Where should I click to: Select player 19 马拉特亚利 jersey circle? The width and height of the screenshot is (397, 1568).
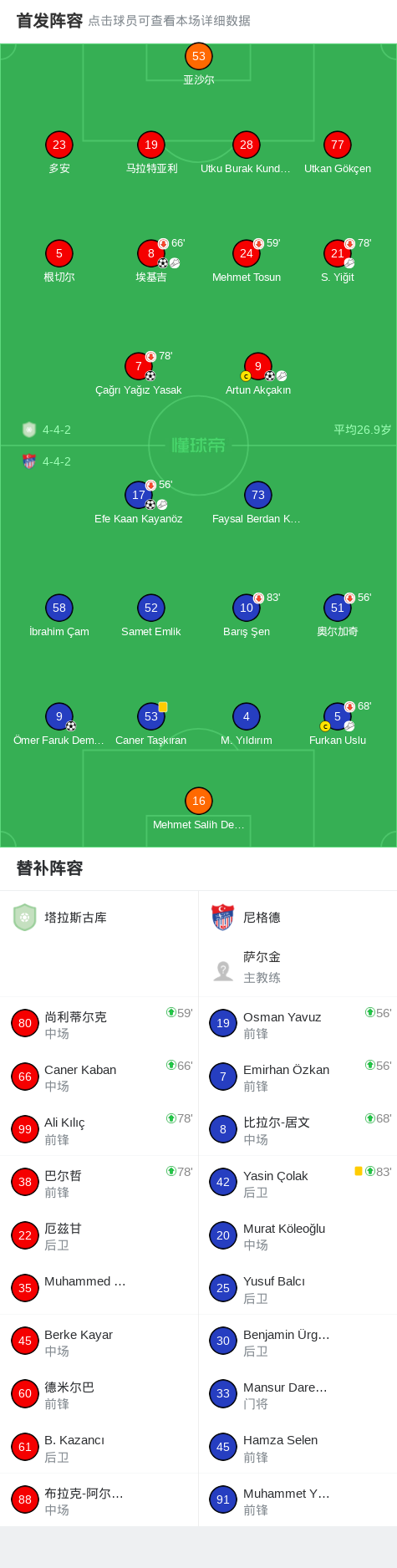click(x=150, y=145)
